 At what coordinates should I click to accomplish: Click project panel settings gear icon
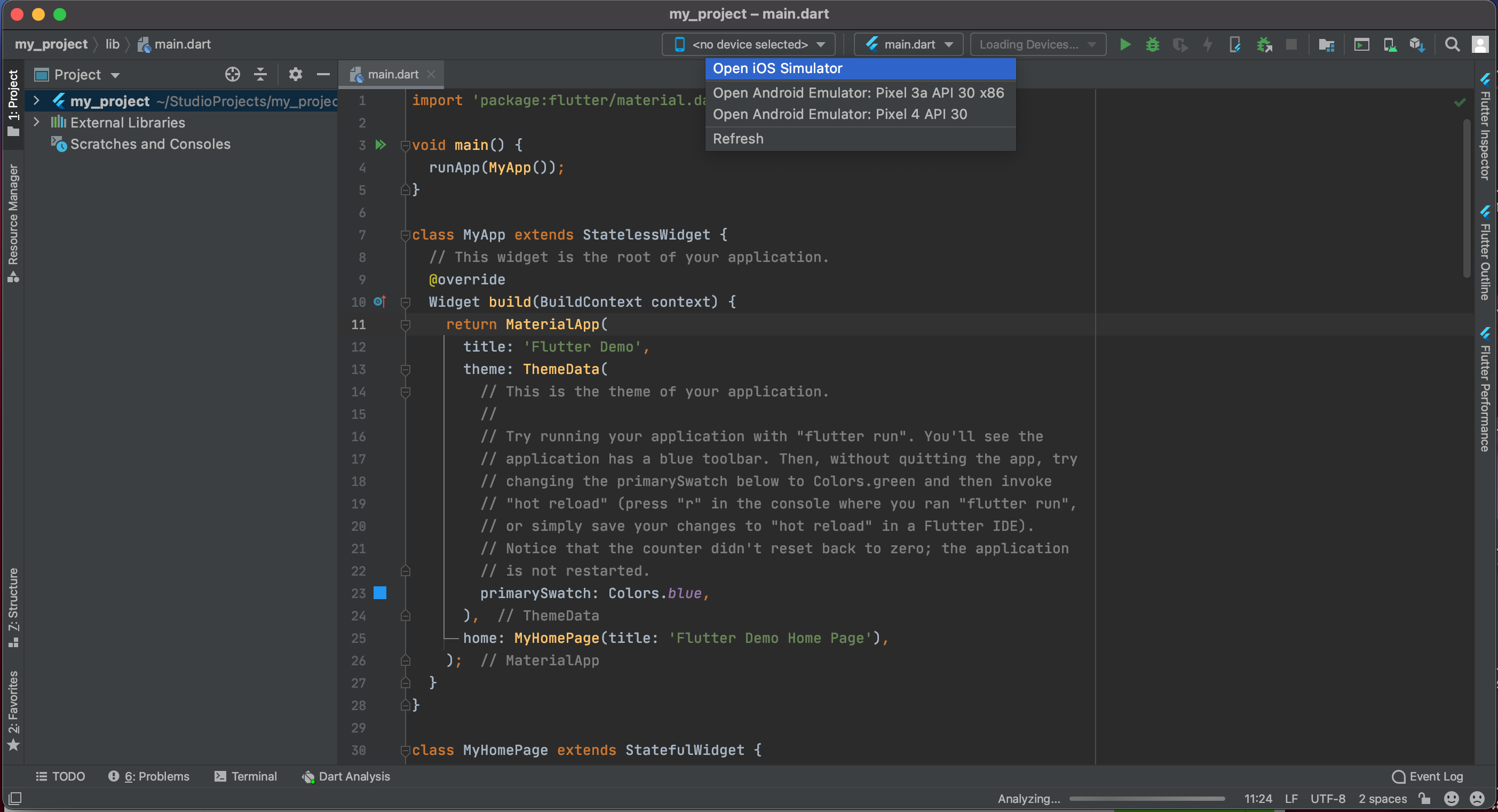(x=296, y=74)
